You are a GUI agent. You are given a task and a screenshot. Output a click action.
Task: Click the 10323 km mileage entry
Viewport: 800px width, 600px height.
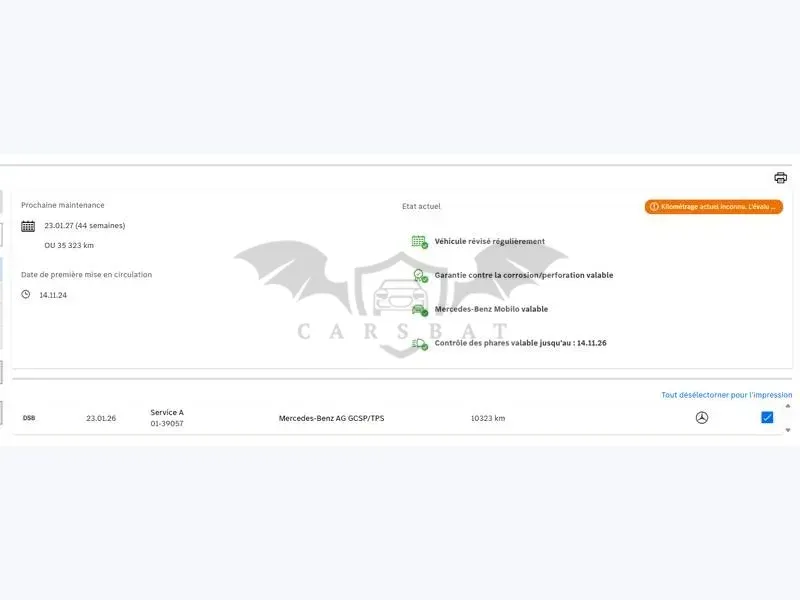(488, 418)
